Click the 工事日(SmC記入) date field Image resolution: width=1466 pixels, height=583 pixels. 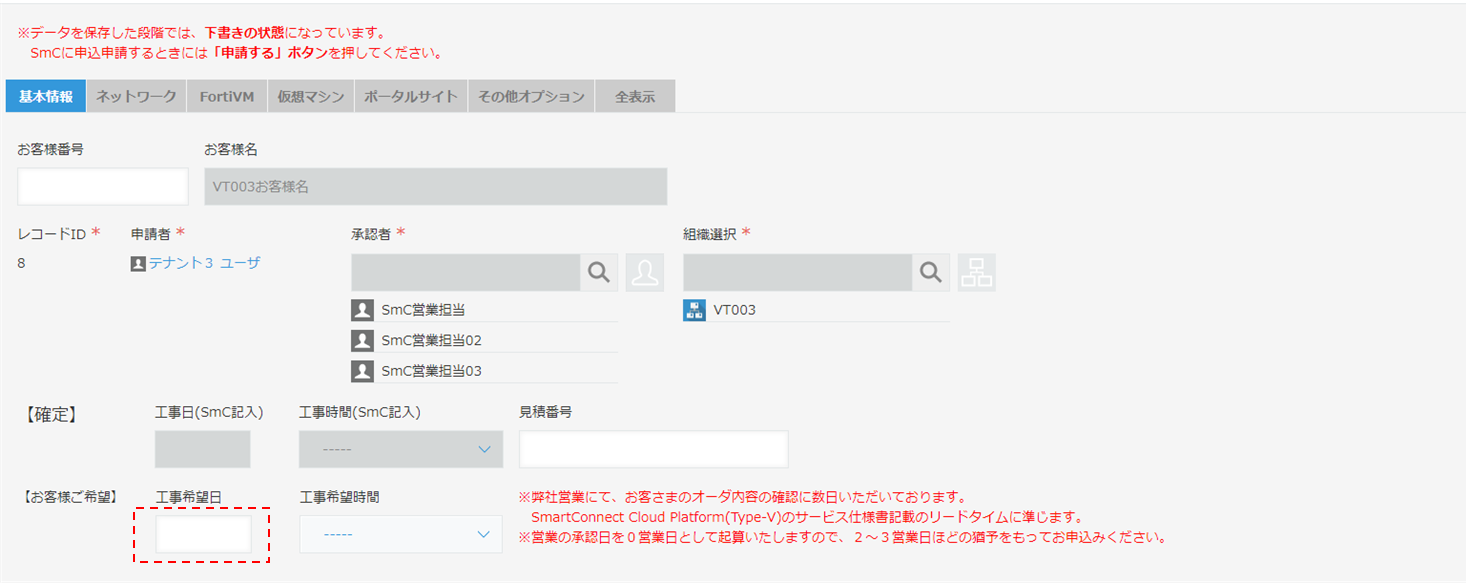(203, 449)
